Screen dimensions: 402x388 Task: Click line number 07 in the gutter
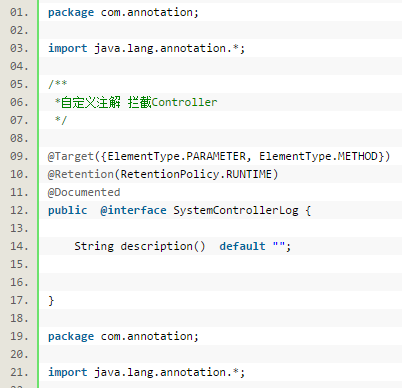pos(19,120)
